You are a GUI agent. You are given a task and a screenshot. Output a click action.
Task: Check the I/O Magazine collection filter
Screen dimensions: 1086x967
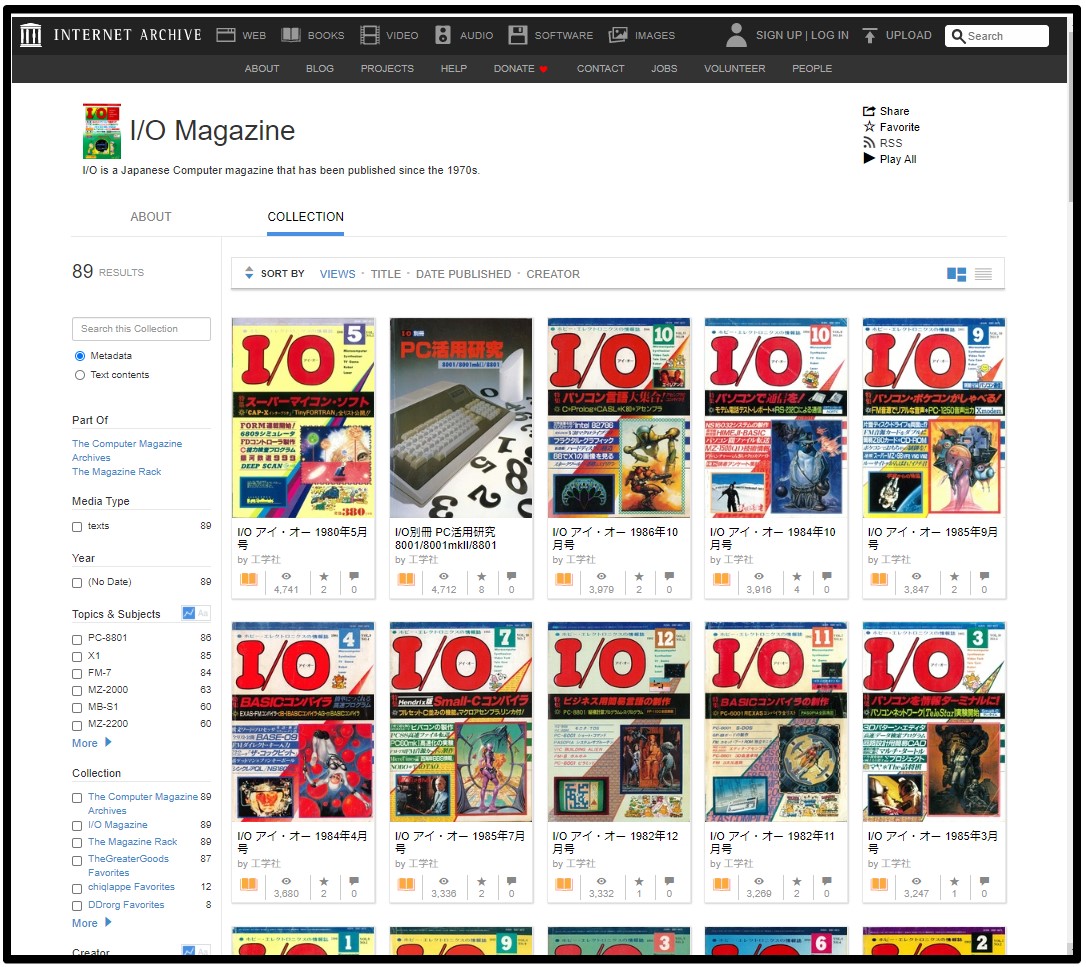pos(77,826)
